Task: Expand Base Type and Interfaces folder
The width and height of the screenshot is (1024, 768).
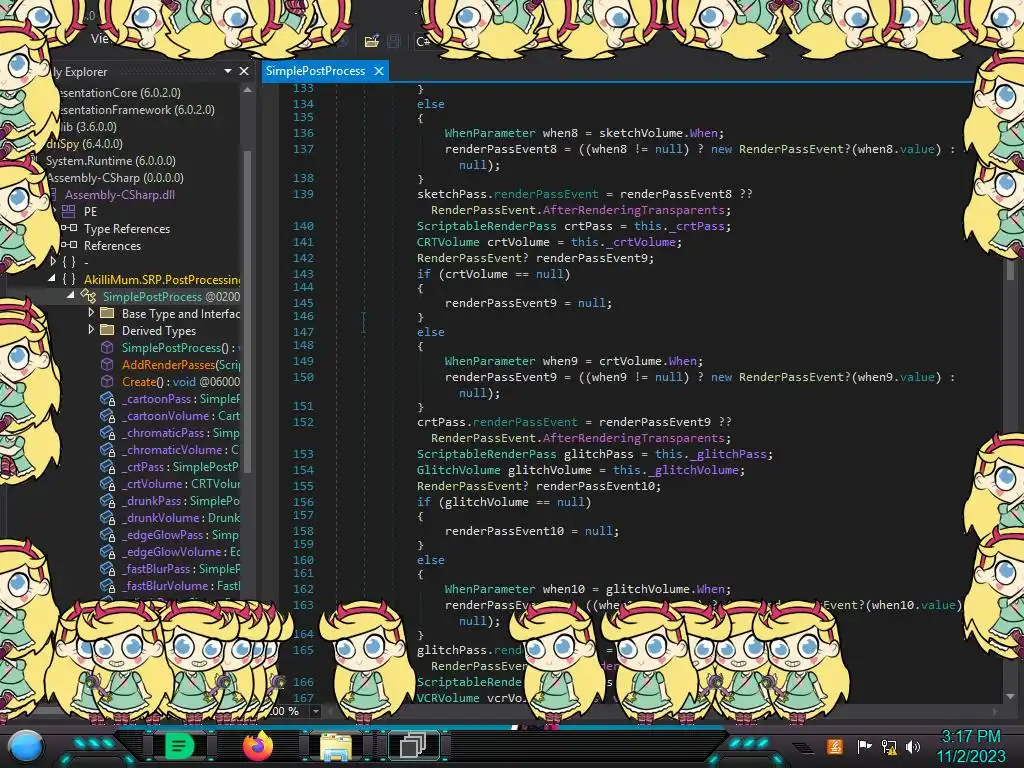Action: [x=91, y=313]
